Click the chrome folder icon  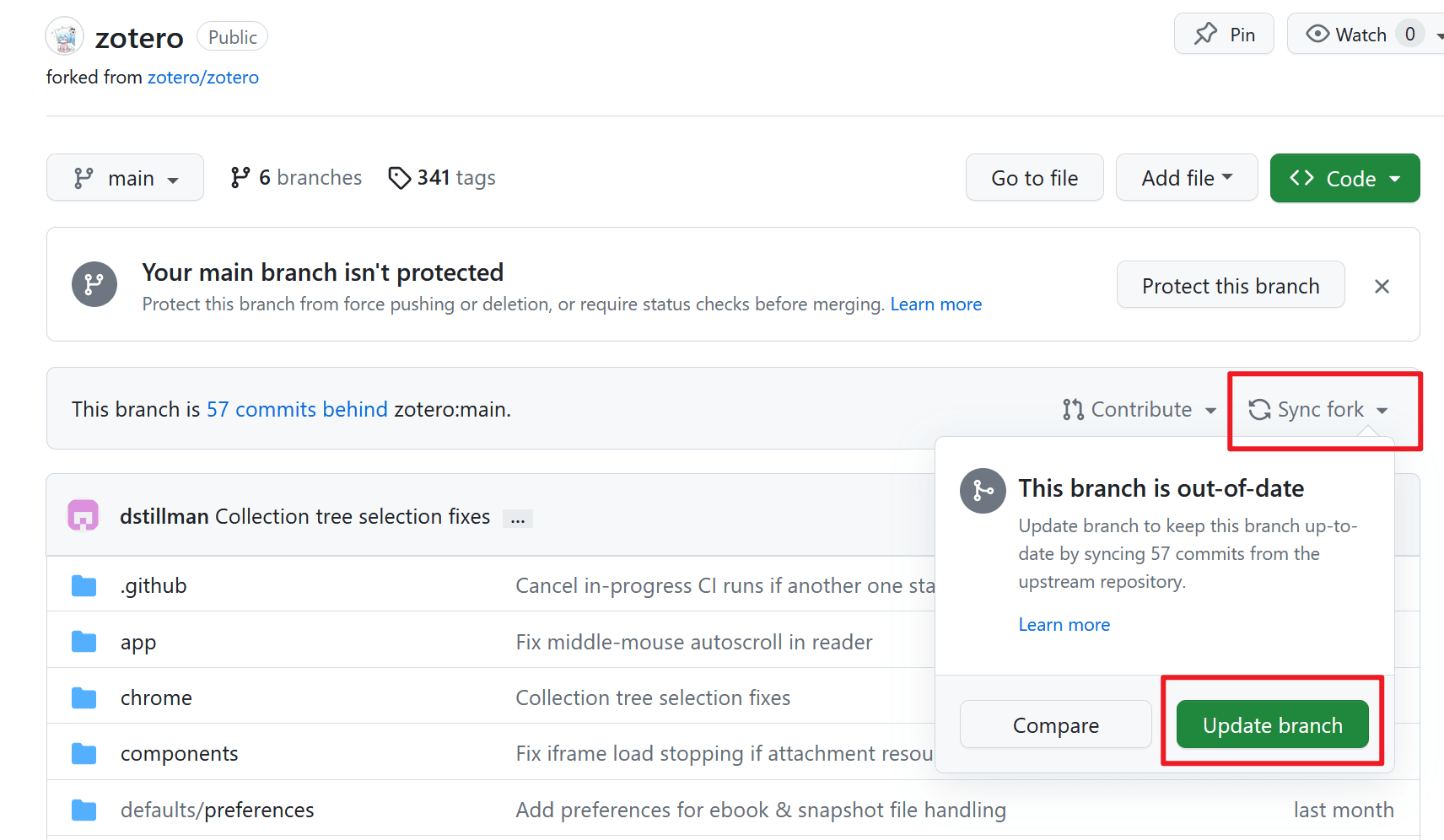84,697
